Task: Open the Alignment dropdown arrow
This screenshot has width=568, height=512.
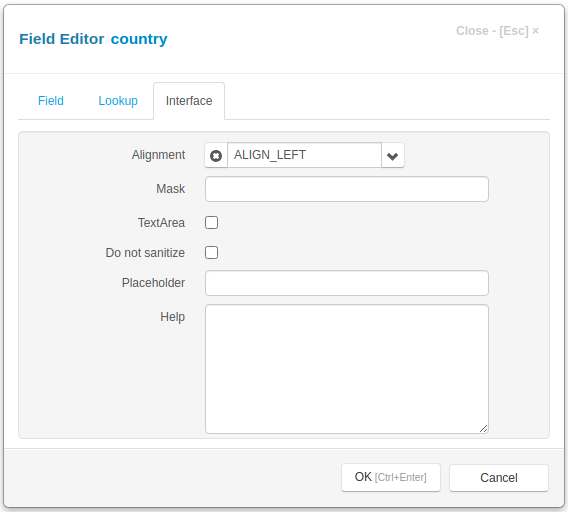Action: pyautogui.click(x=393, y=155)
